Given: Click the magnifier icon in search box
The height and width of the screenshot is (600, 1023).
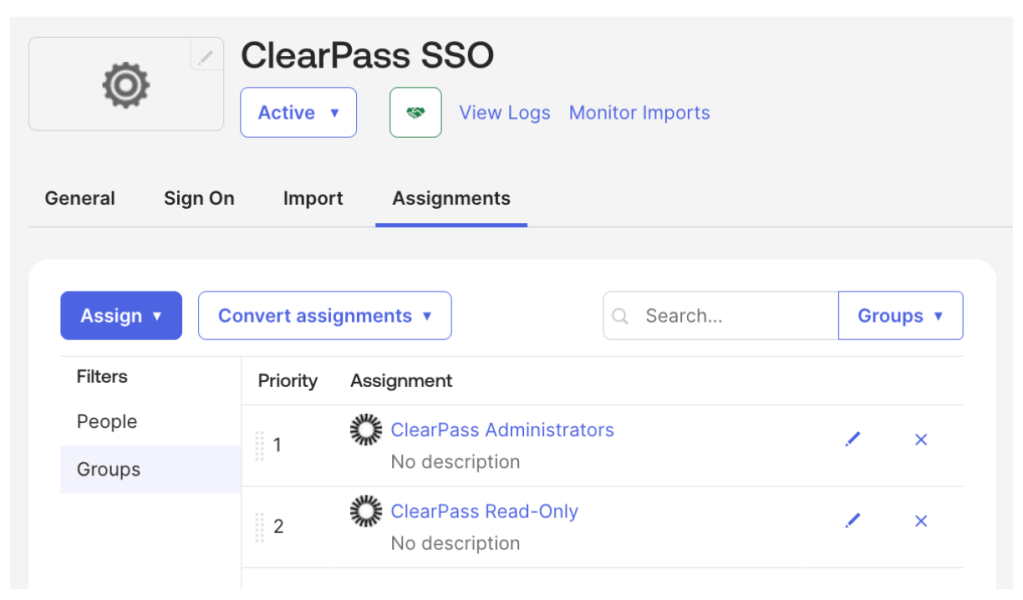Looking at the screenshot, I should [x=620, y=316].
